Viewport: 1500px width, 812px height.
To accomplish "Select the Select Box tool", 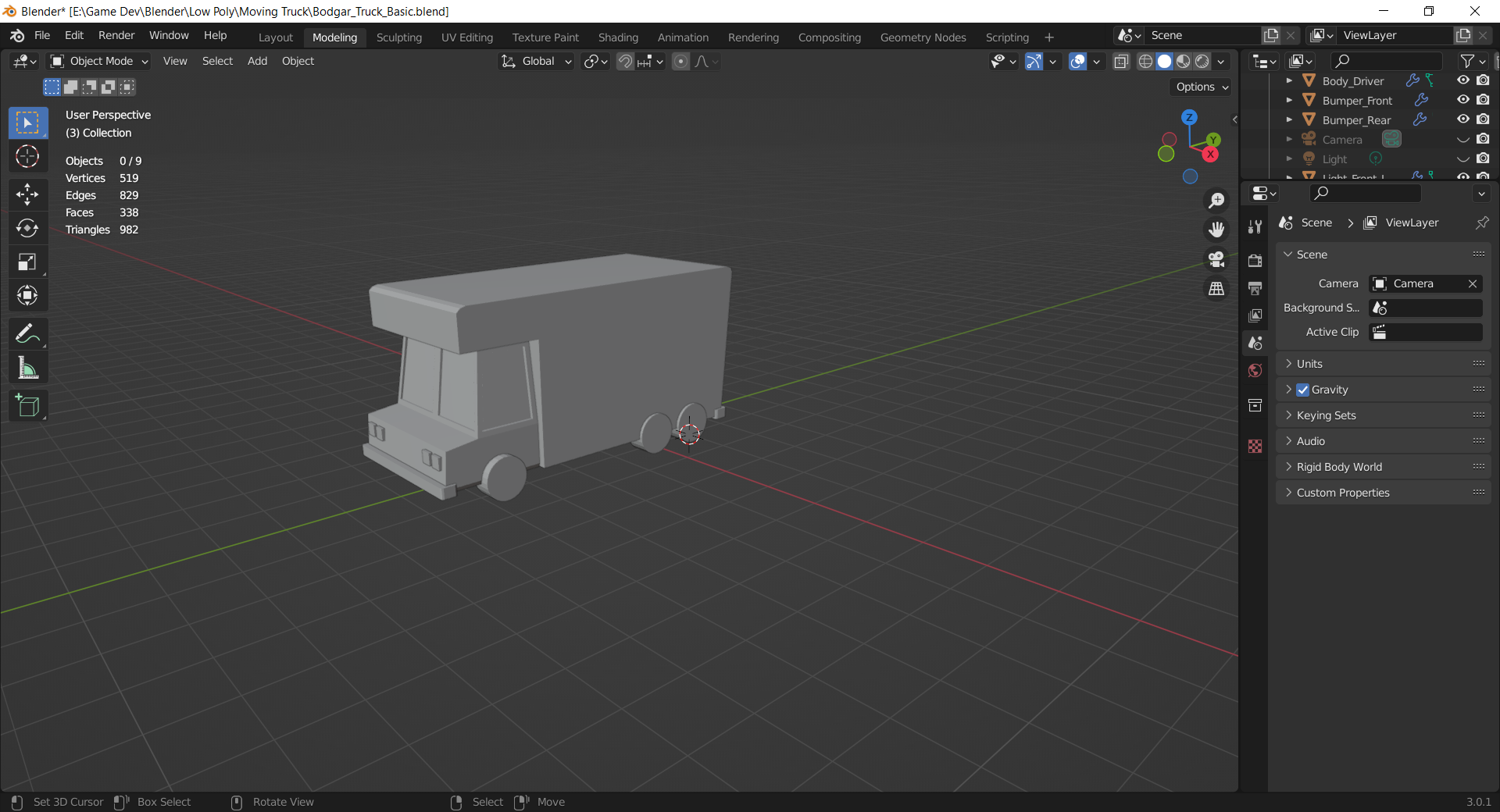I will 28,123.
